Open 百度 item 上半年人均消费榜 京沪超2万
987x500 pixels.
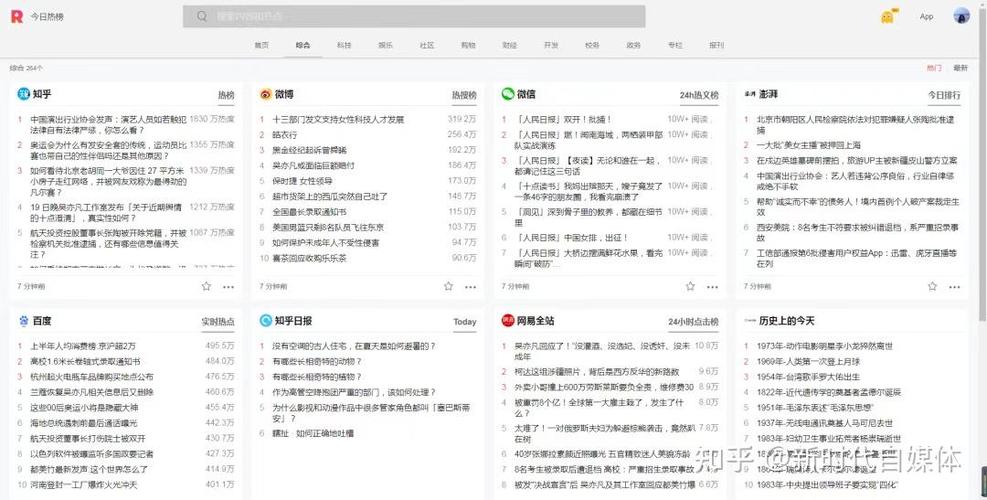tap(83, 346)
